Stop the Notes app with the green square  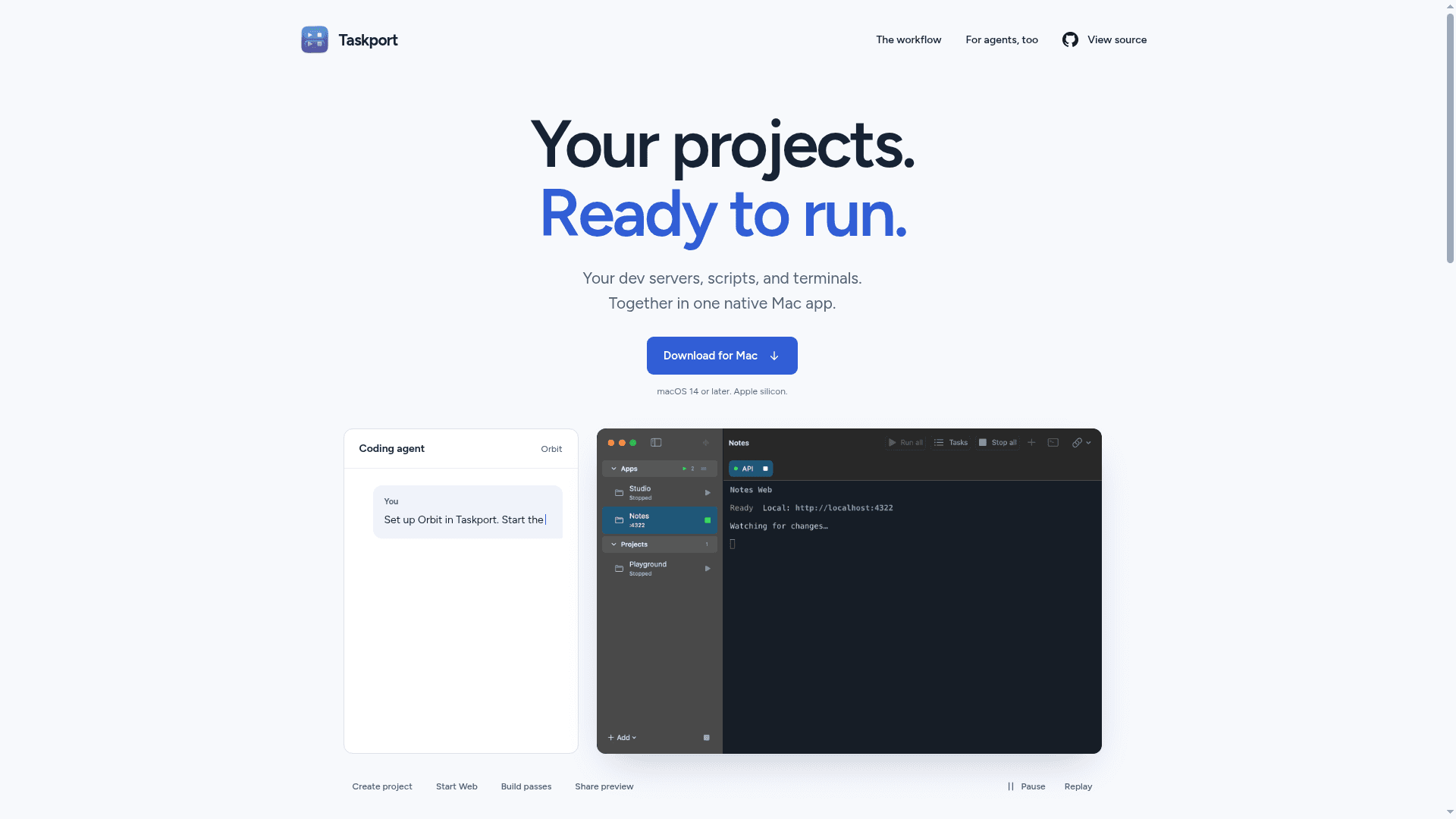click(708, 520)
